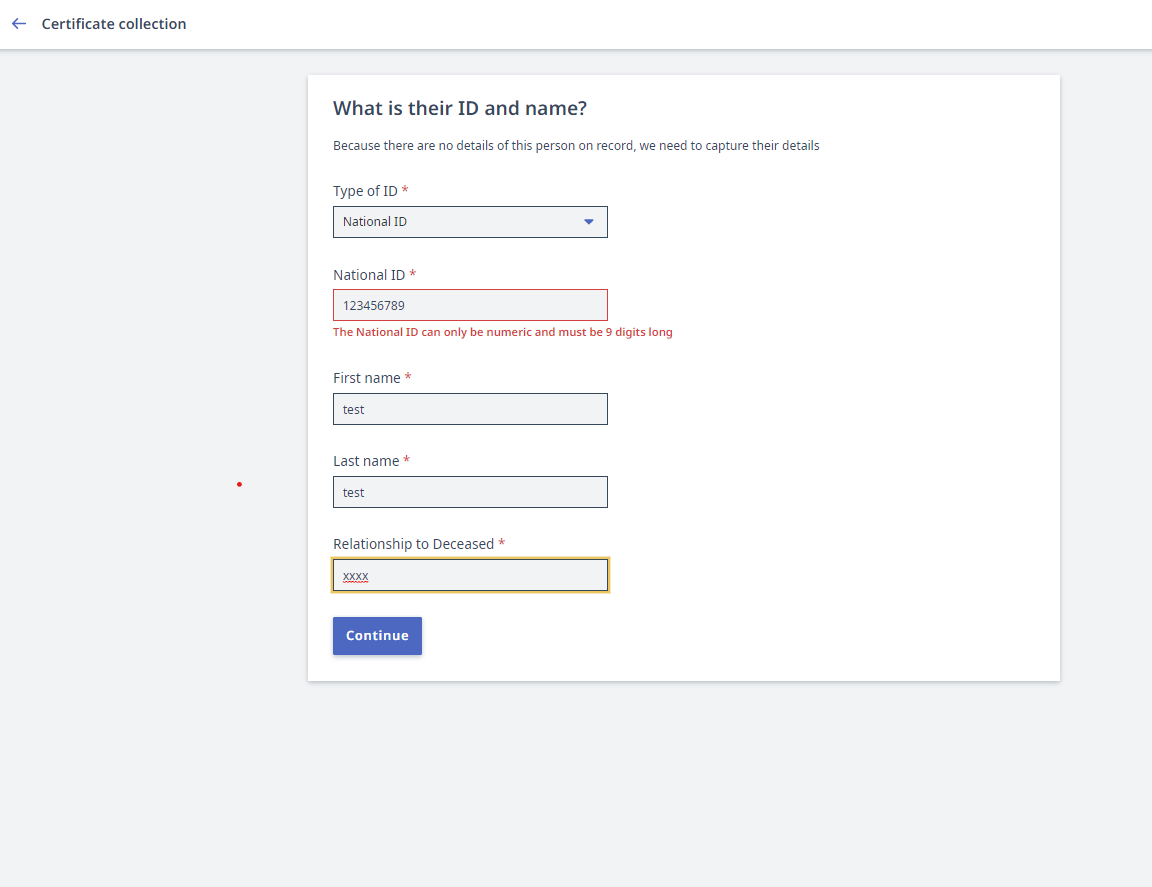The image size is (1152, 887).
Task: Click the asterisk beside Last name
Action: point(405,460)
